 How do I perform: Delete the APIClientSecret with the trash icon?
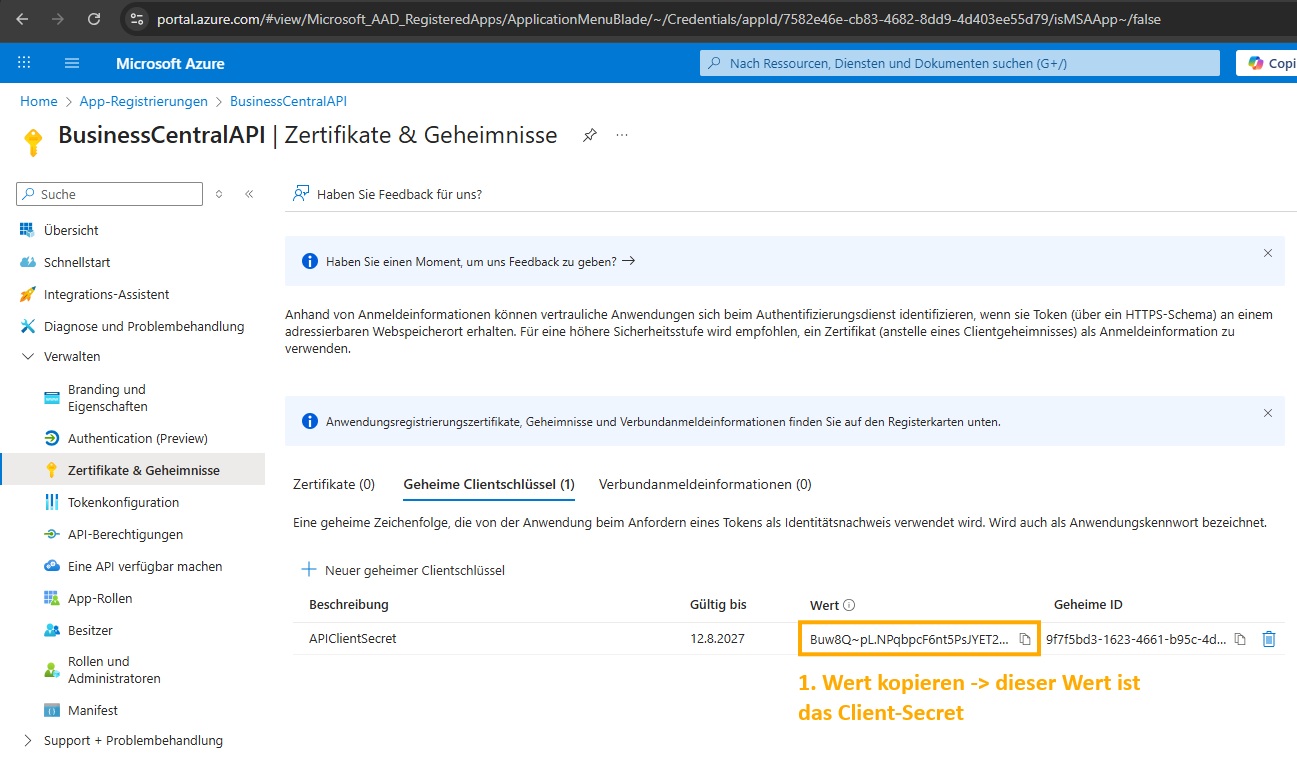pos(1269,639)
